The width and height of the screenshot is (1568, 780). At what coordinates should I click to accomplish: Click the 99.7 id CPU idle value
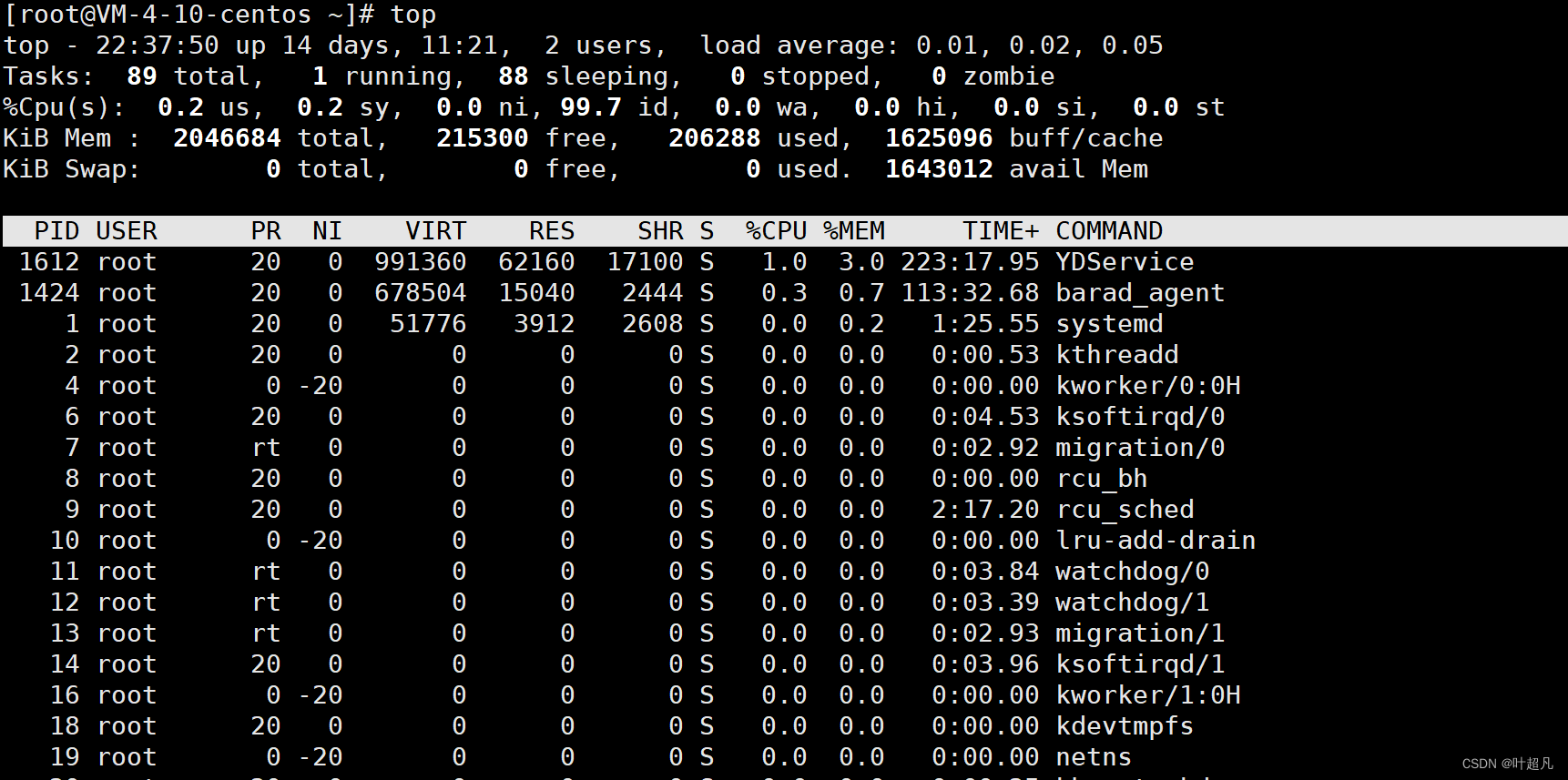pos(591,107)
